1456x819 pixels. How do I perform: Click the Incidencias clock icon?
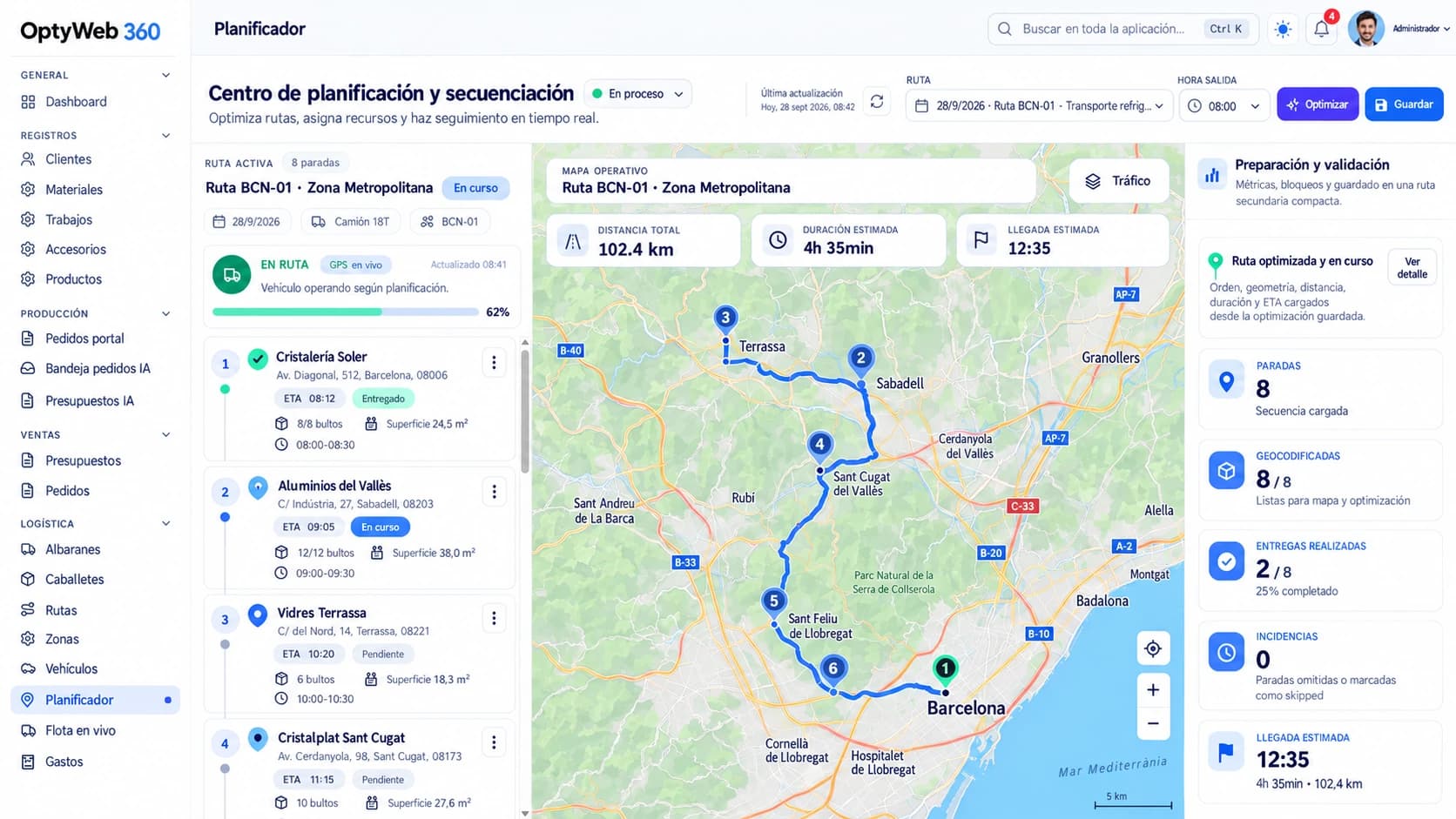point(1226,652)
